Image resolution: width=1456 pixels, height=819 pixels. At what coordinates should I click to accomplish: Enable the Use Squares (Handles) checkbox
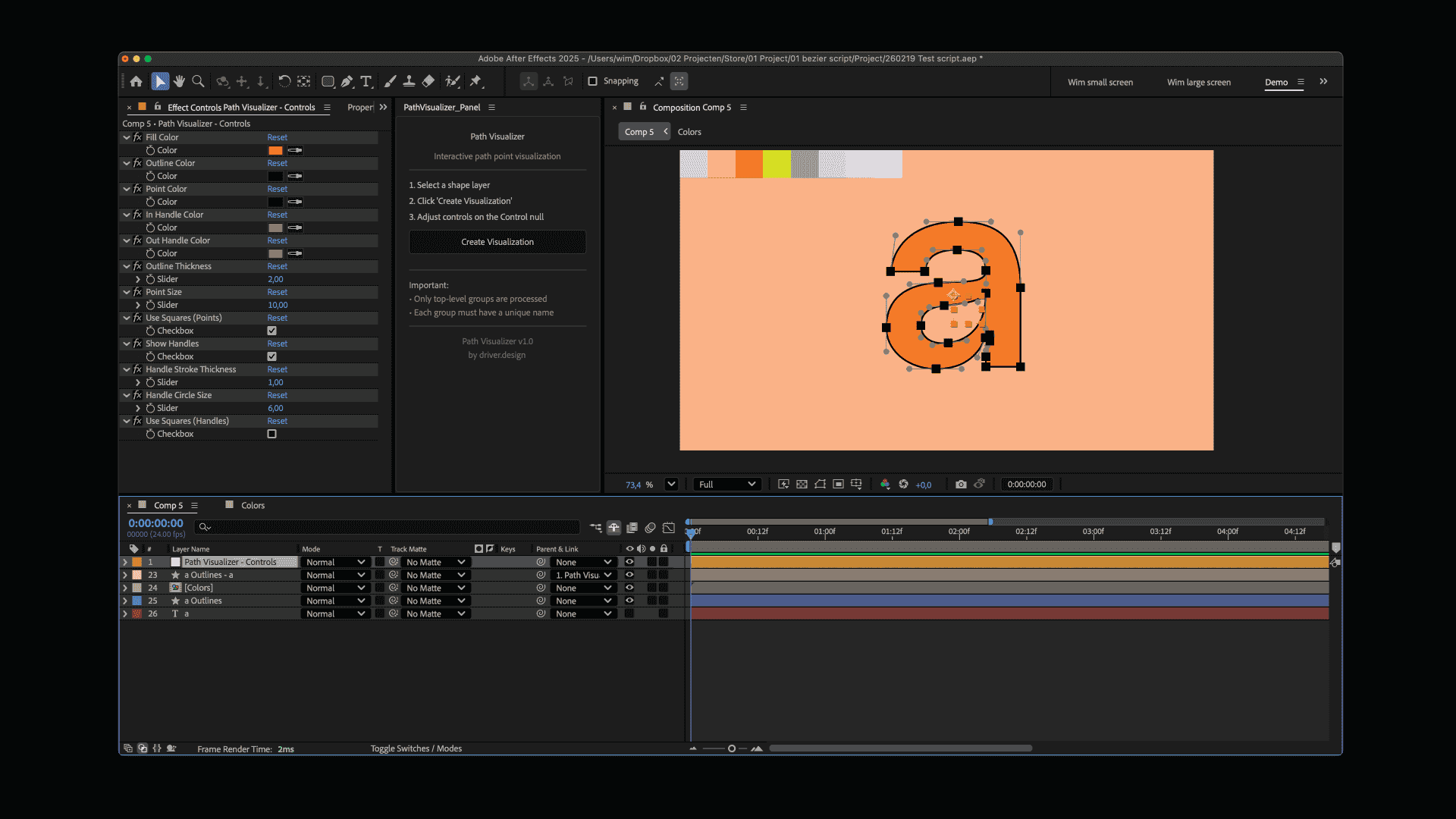pos(271,434)
